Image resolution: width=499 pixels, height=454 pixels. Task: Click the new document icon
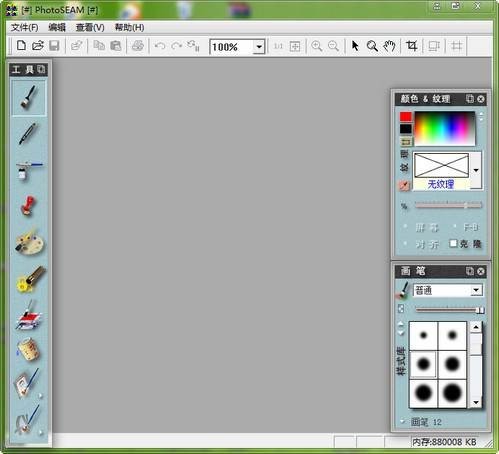pyautogui.click(x=21, y=45)
